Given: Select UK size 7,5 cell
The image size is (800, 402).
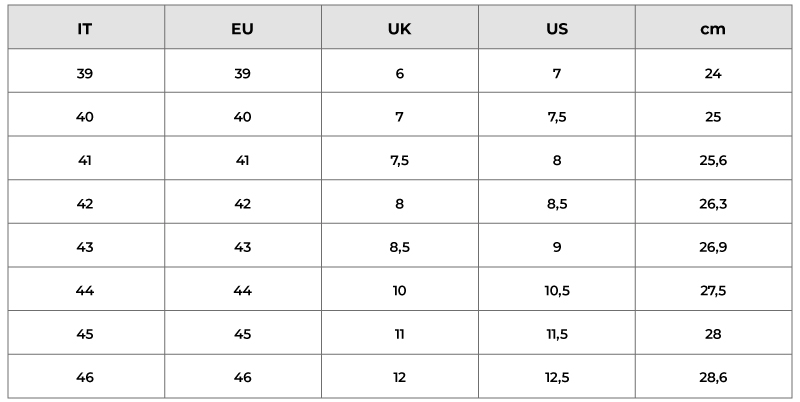Looking at the screenshot, I should tap(399, 158).
